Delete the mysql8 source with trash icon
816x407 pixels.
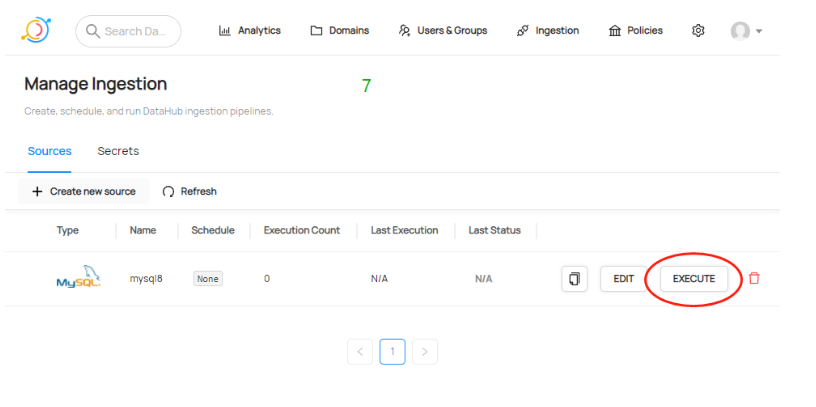(754, 279)
